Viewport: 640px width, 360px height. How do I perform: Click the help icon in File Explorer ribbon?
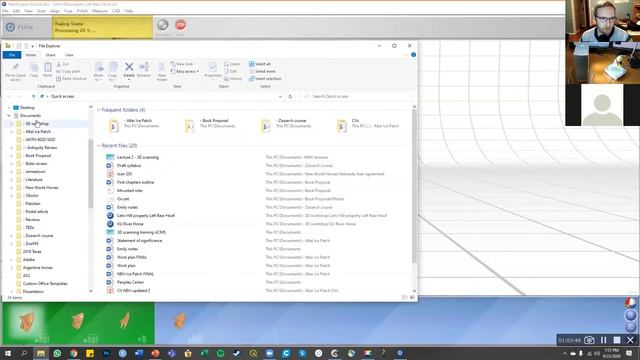pos(413,55)
